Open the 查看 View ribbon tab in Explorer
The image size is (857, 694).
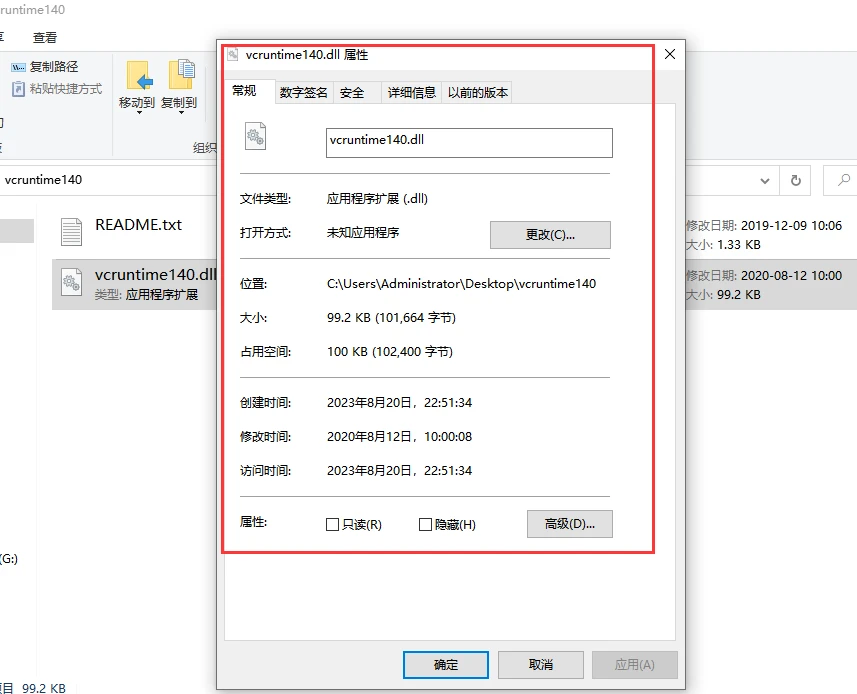(x=45, y=38)
